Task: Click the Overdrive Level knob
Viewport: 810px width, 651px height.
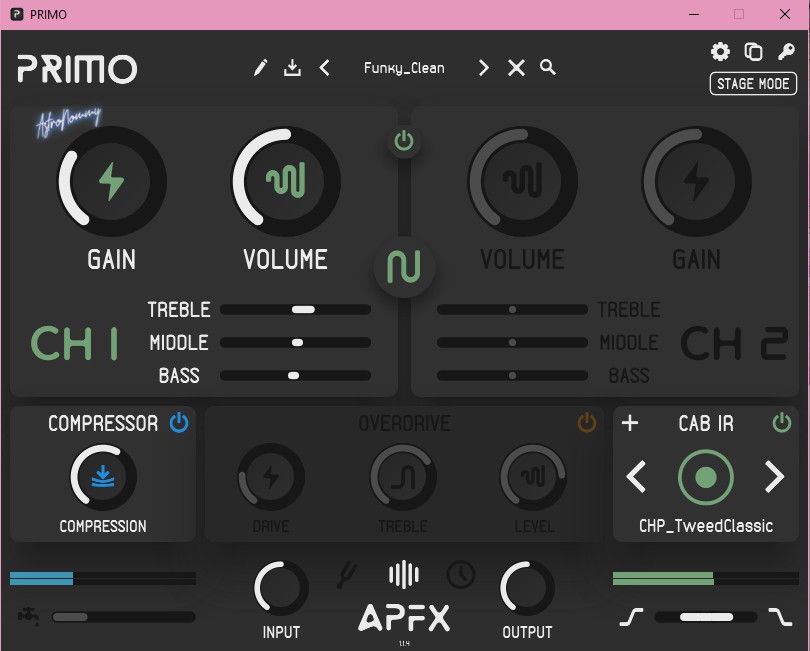Action: pyautogui.click(x=533, y=477)
